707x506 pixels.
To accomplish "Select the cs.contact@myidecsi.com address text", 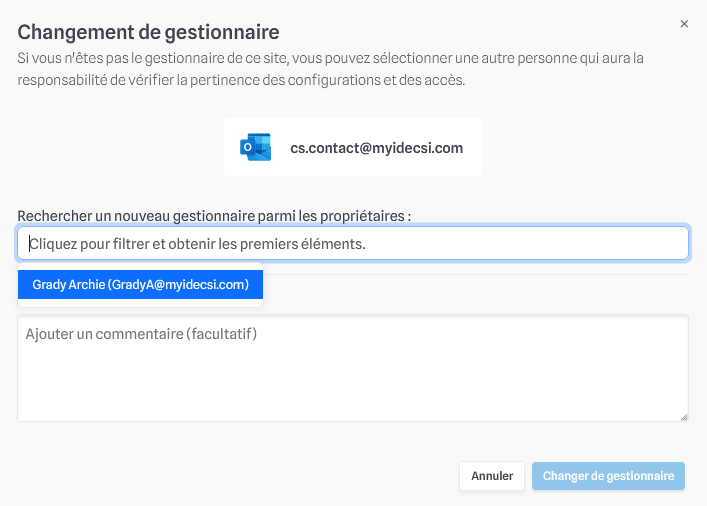I will click(376, 148).
